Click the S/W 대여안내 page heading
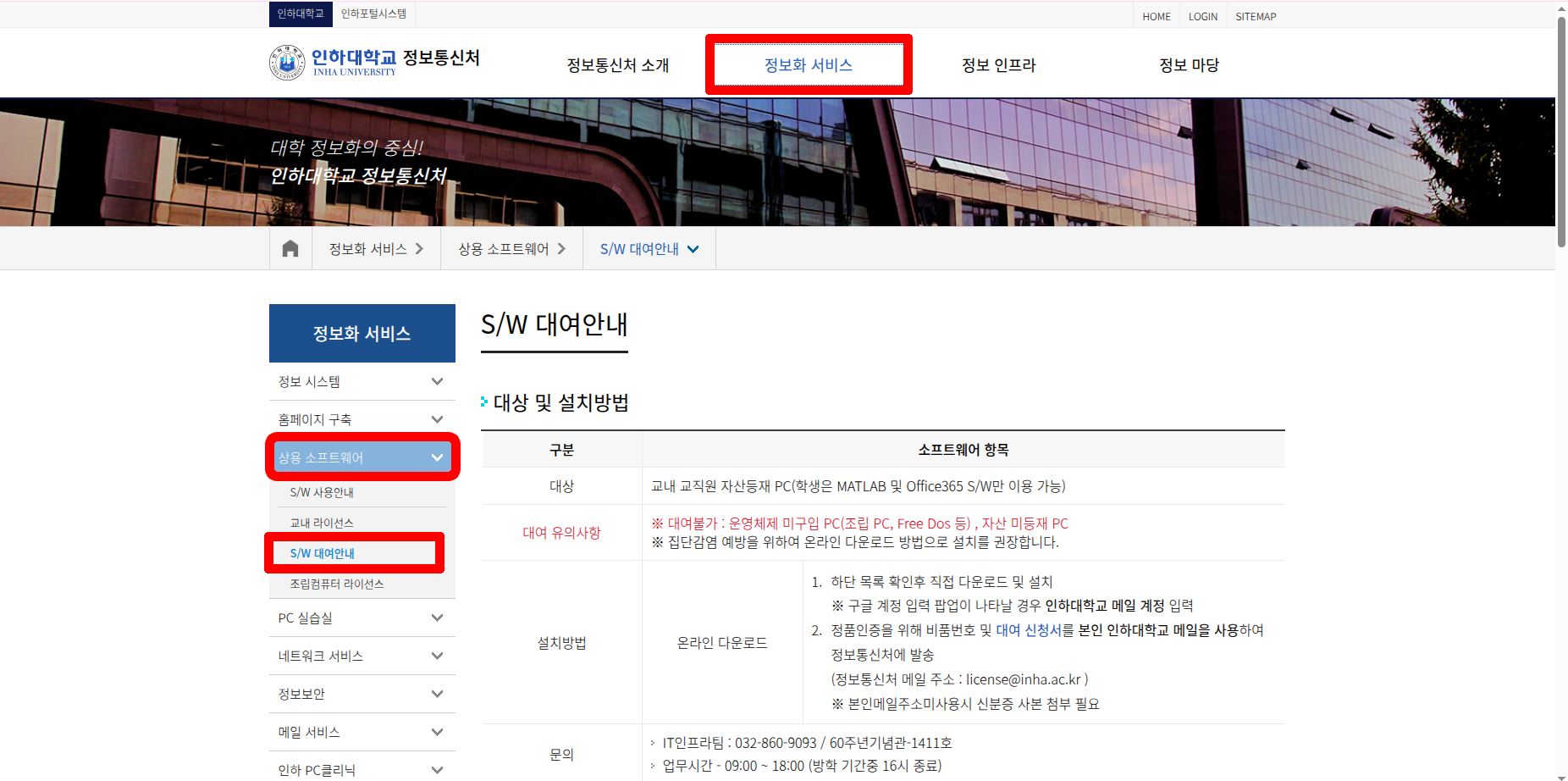Viewport: 1568px width, 781px height. 555,324
